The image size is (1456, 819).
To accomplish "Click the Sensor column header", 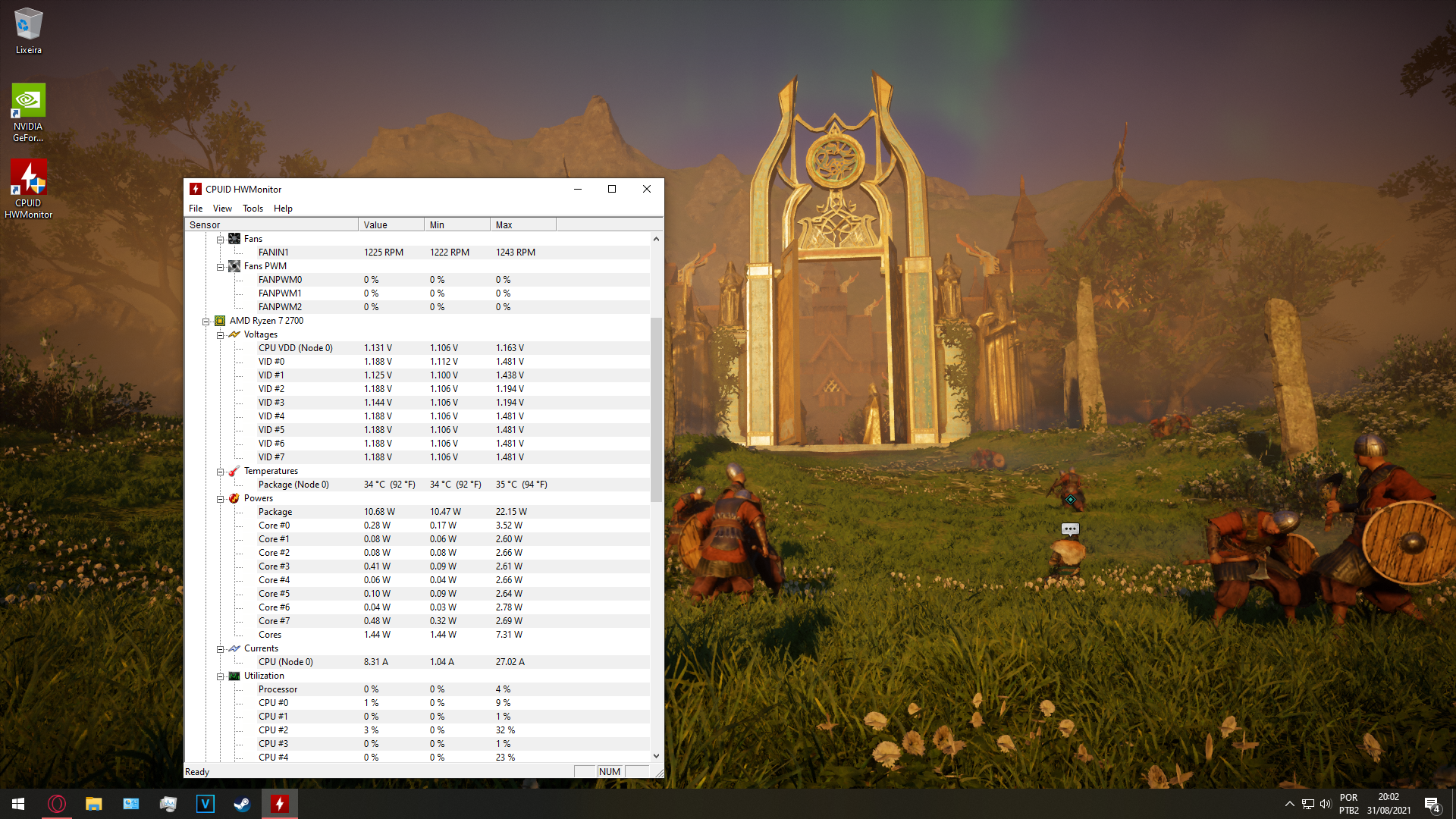I will click(x=271, y=224).
